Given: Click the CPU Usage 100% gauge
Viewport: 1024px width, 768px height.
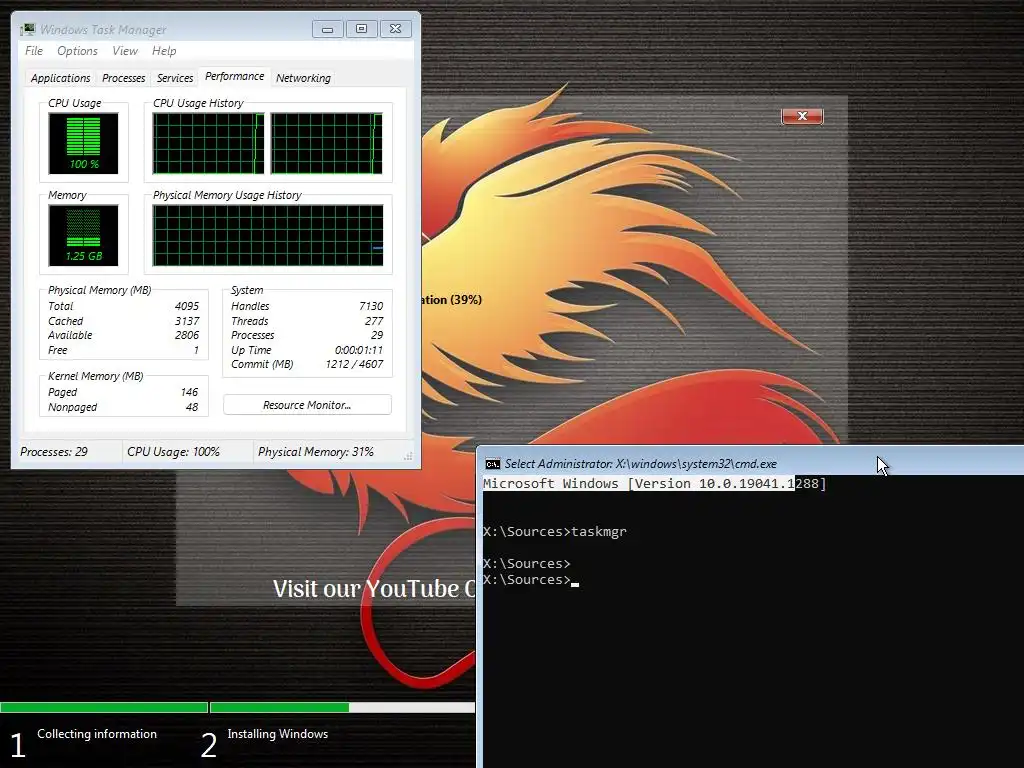Looking at the screenshot, I should pos(84,144).
